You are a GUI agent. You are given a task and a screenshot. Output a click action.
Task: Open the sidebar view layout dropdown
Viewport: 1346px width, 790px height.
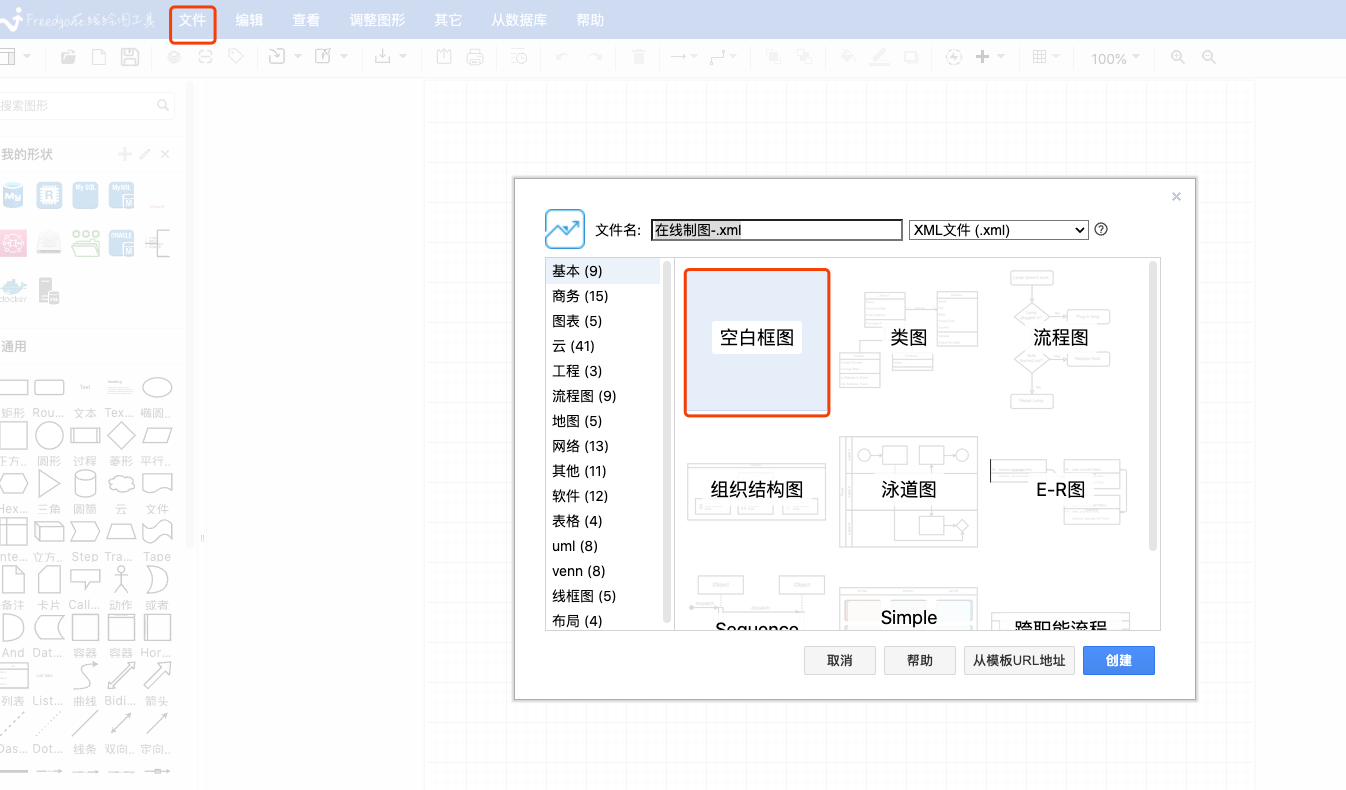(15, 57)
